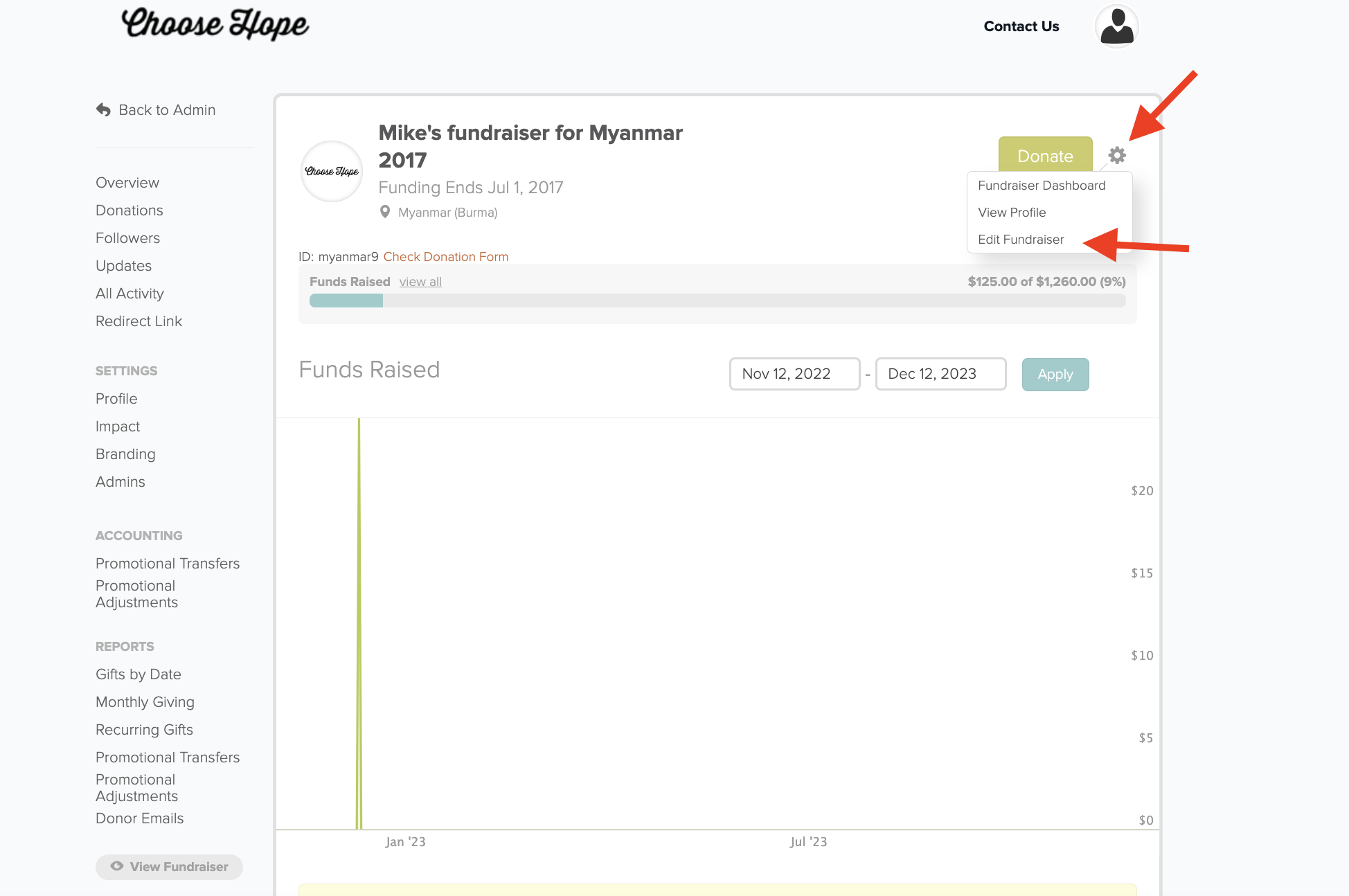Go to Followers in the sidebar
Screen dimensions: 1349x896
click(127, 238)
